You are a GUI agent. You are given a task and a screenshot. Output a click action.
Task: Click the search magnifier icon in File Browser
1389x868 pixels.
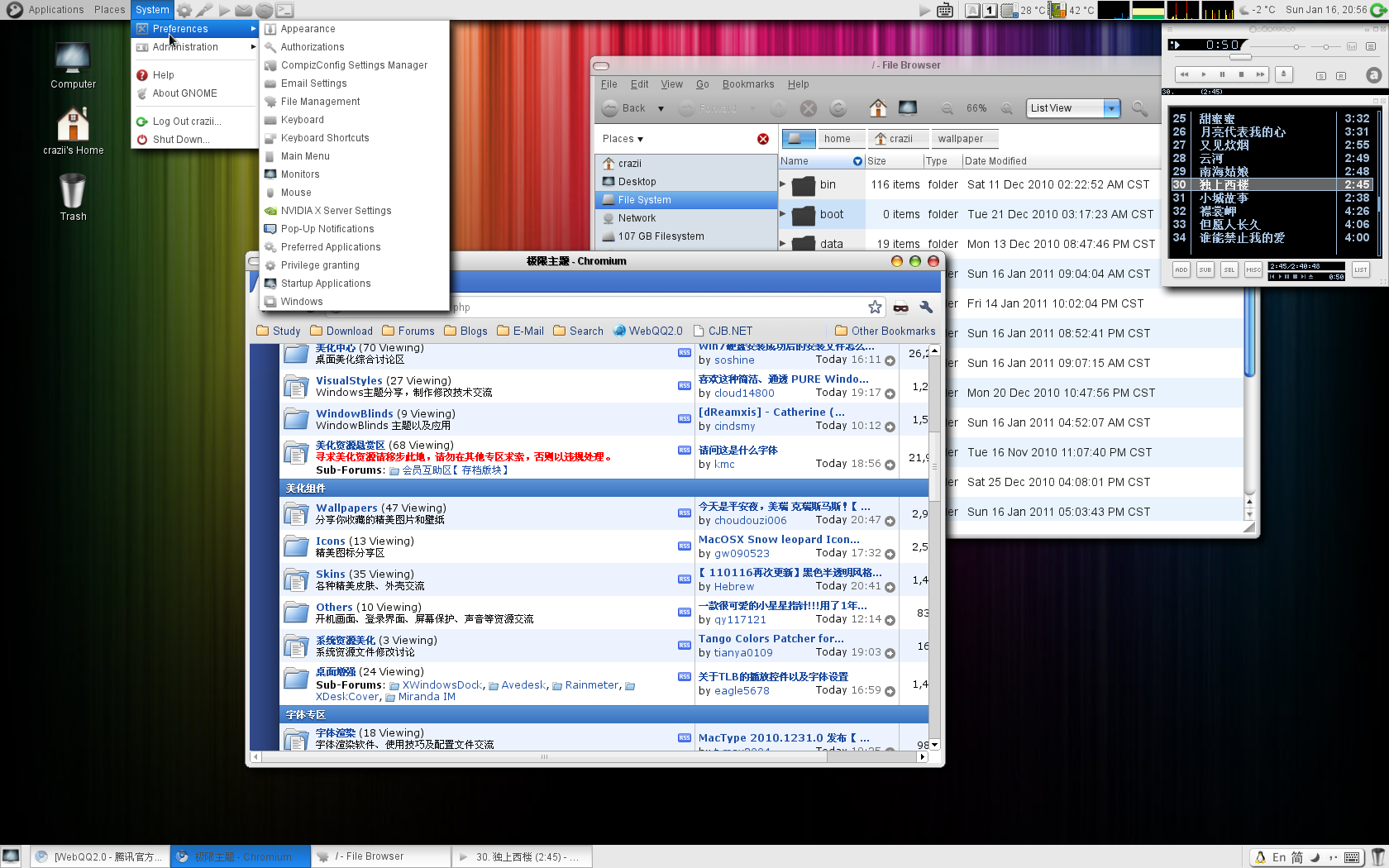pos(1139,108)
